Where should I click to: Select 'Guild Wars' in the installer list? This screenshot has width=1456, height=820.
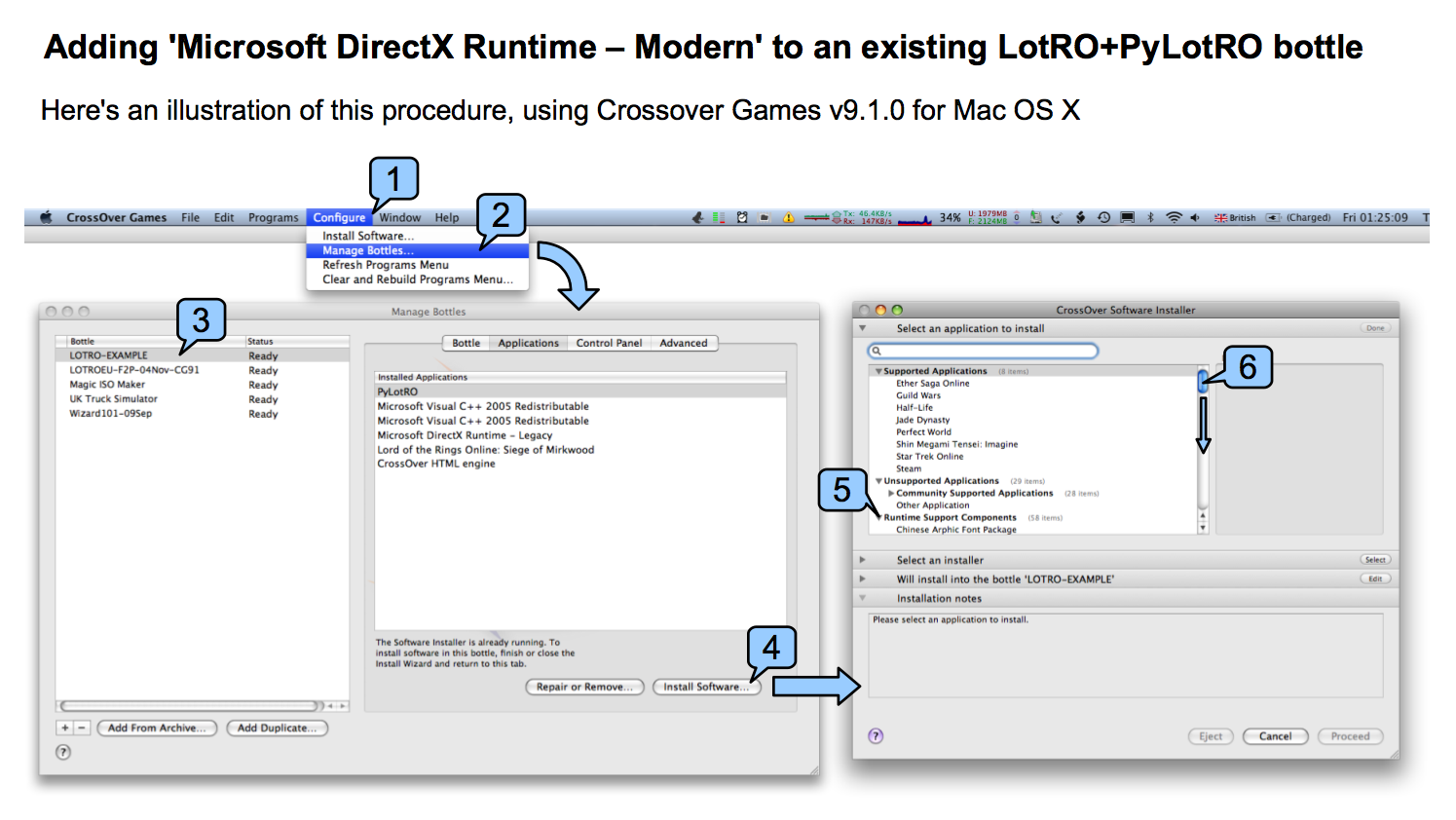coord(918,395)
